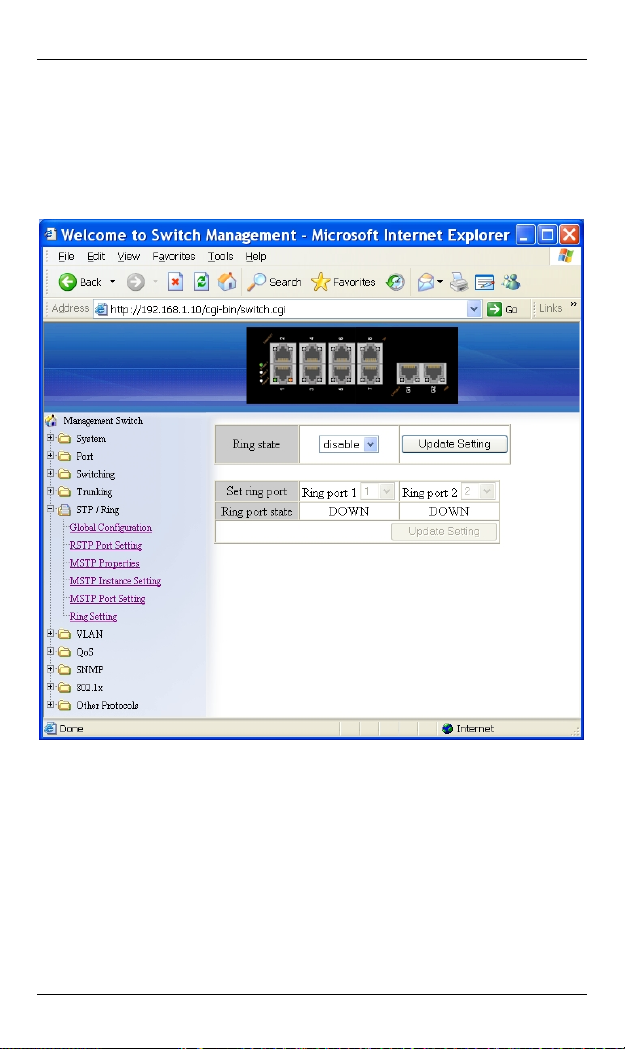Click the Ring port 2 DOWN state cell
This screenshot has height=1049, width=625.
click(x=449, y=512)
